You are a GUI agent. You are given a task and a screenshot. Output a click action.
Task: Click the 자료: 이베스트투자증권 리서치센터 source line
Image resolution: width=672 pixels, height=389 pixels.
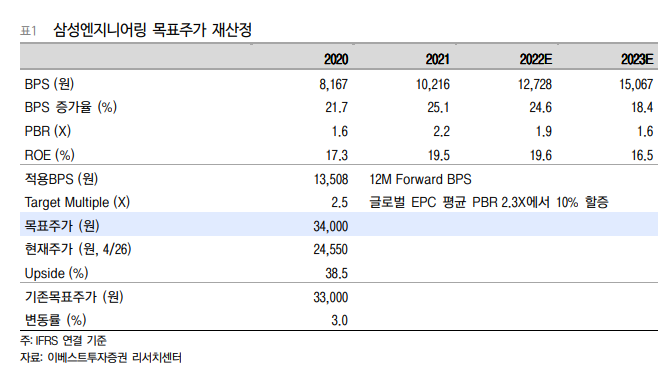101,357
